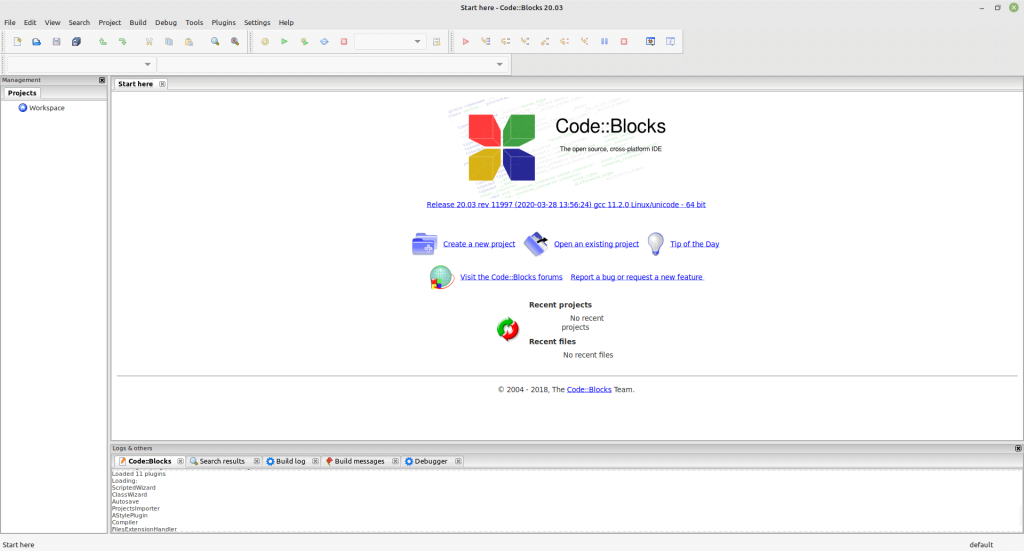This screenshot has width=1024, height=551.
Task: Click Create a new project link
Action: click(x=479, y=244)
